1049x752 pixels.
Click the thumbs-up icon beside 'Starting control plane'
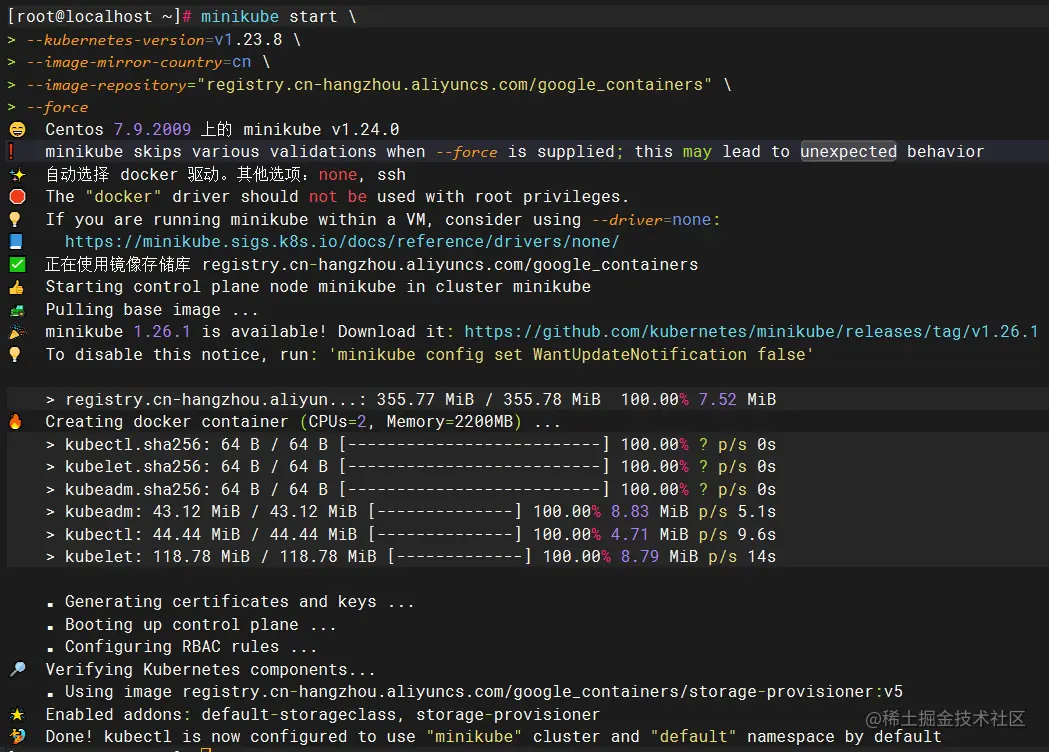(x=17, y=287)
